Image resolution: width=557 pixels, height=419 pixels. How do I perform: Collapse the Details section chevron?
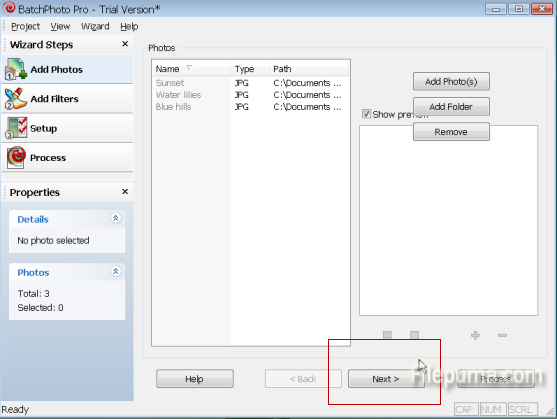[115, 218]
